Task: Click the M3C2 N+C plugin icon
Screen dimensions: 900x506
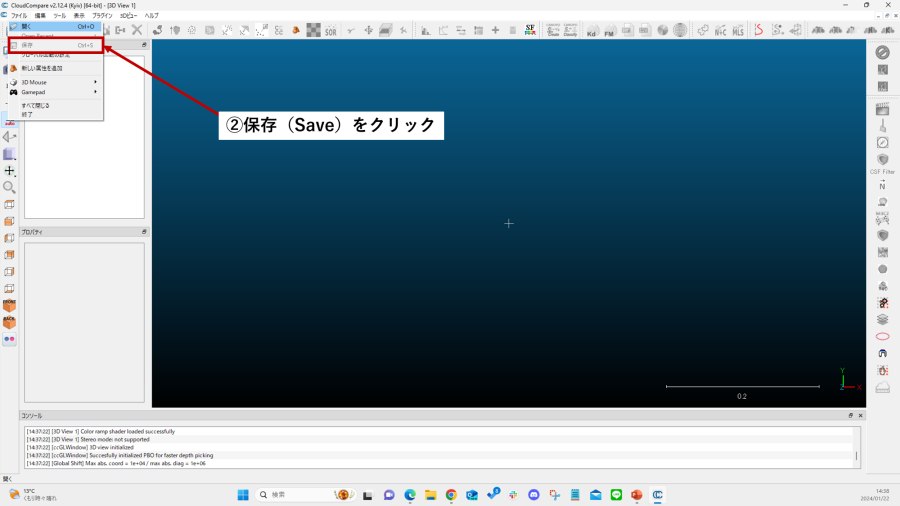Action: [x=720, y=30]
